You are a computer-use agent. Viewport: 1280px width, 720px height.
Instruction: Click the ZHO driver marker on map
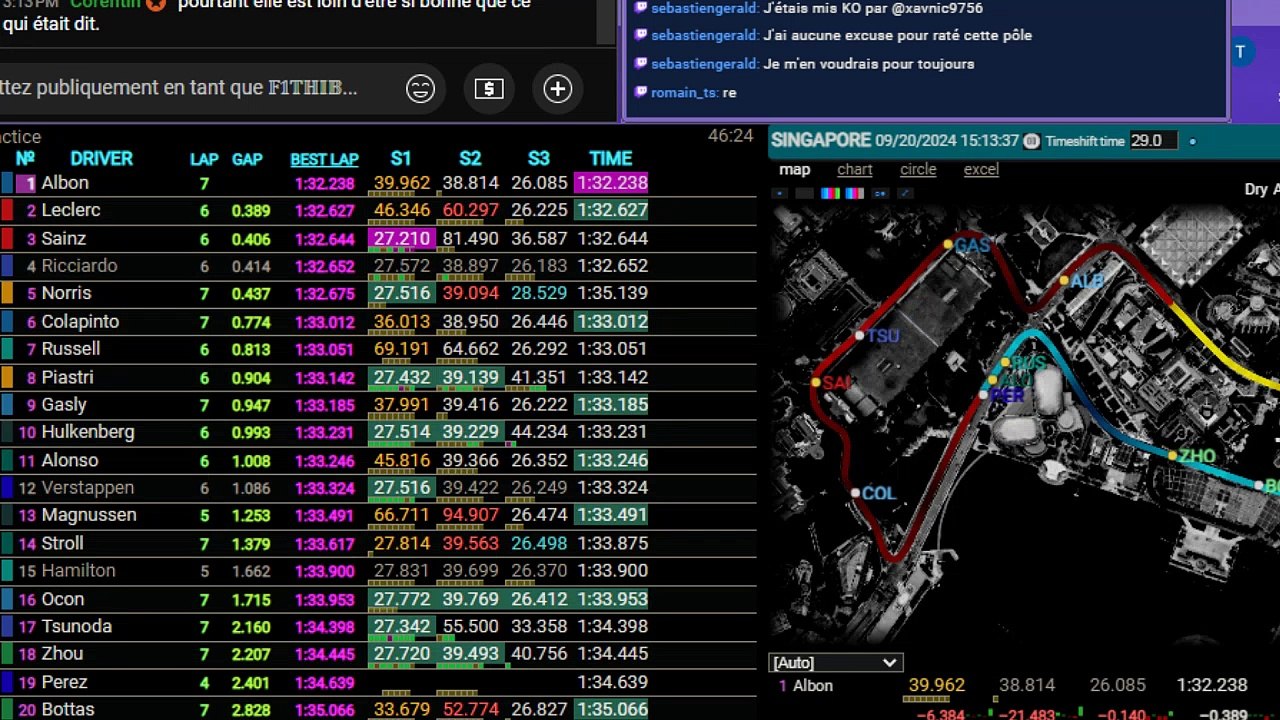tap(1173, 456)
